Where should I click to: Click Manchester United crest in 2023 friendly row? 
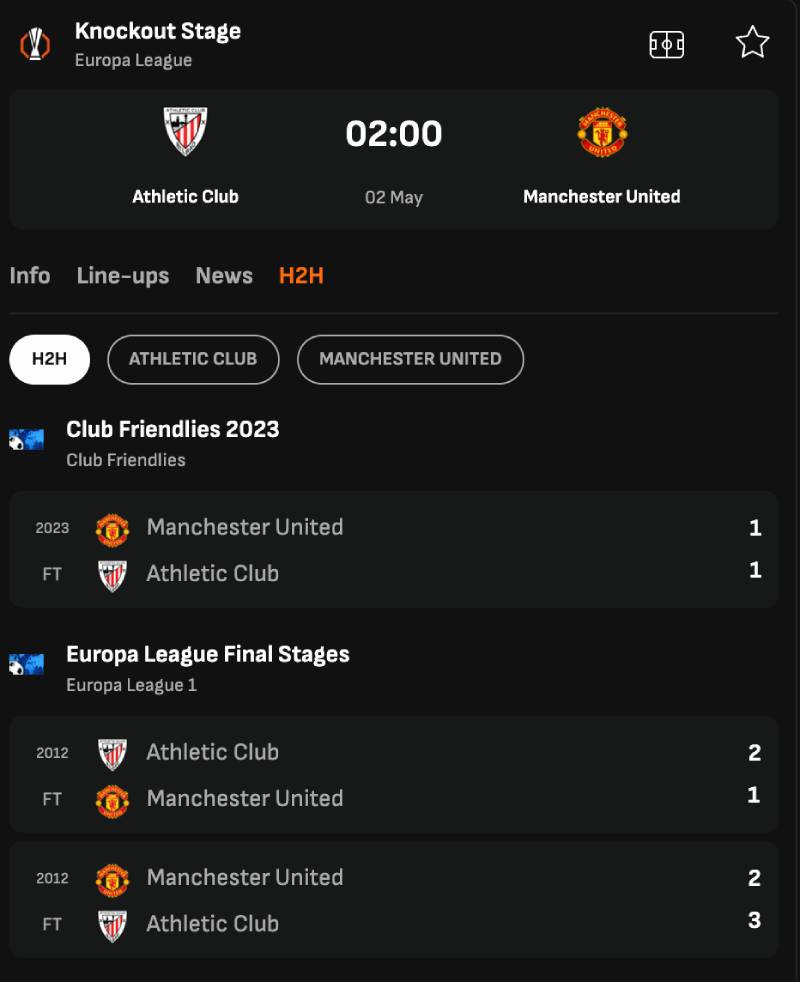(112, 530)
